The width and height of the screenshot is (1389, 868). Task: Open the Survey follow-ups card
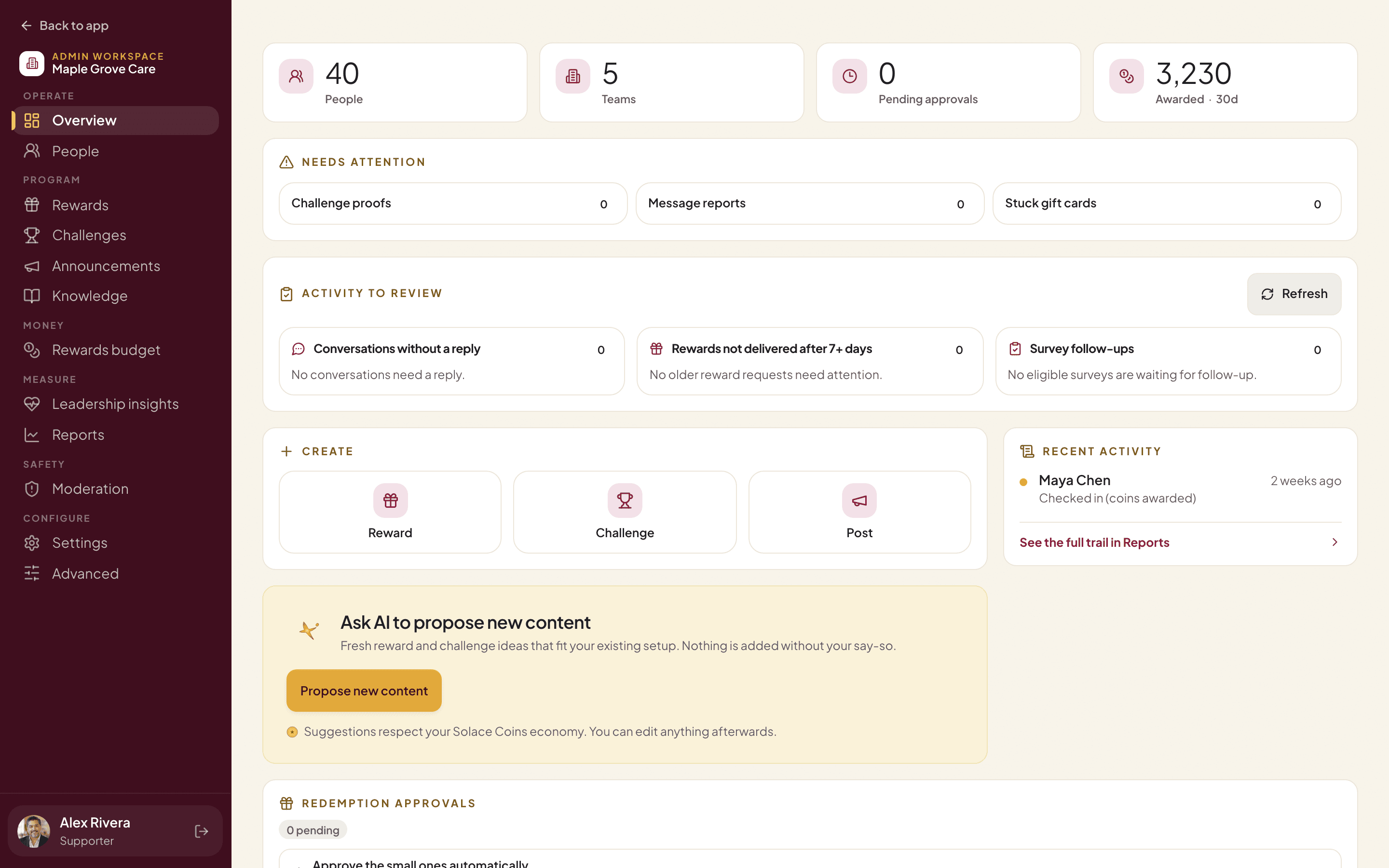(1168, 361)
